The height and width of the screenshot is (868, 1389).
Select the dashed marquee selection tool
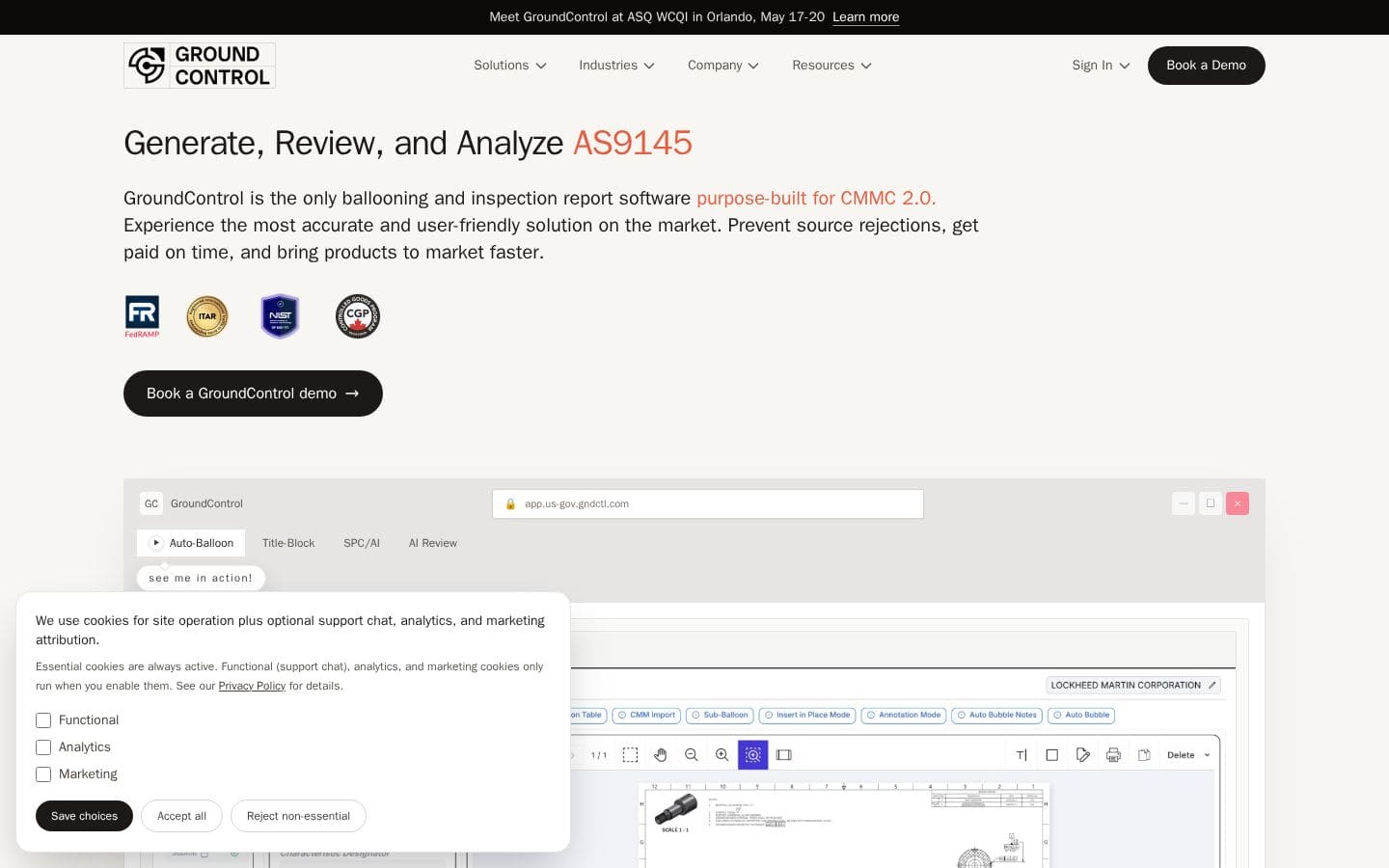(630, 755)
